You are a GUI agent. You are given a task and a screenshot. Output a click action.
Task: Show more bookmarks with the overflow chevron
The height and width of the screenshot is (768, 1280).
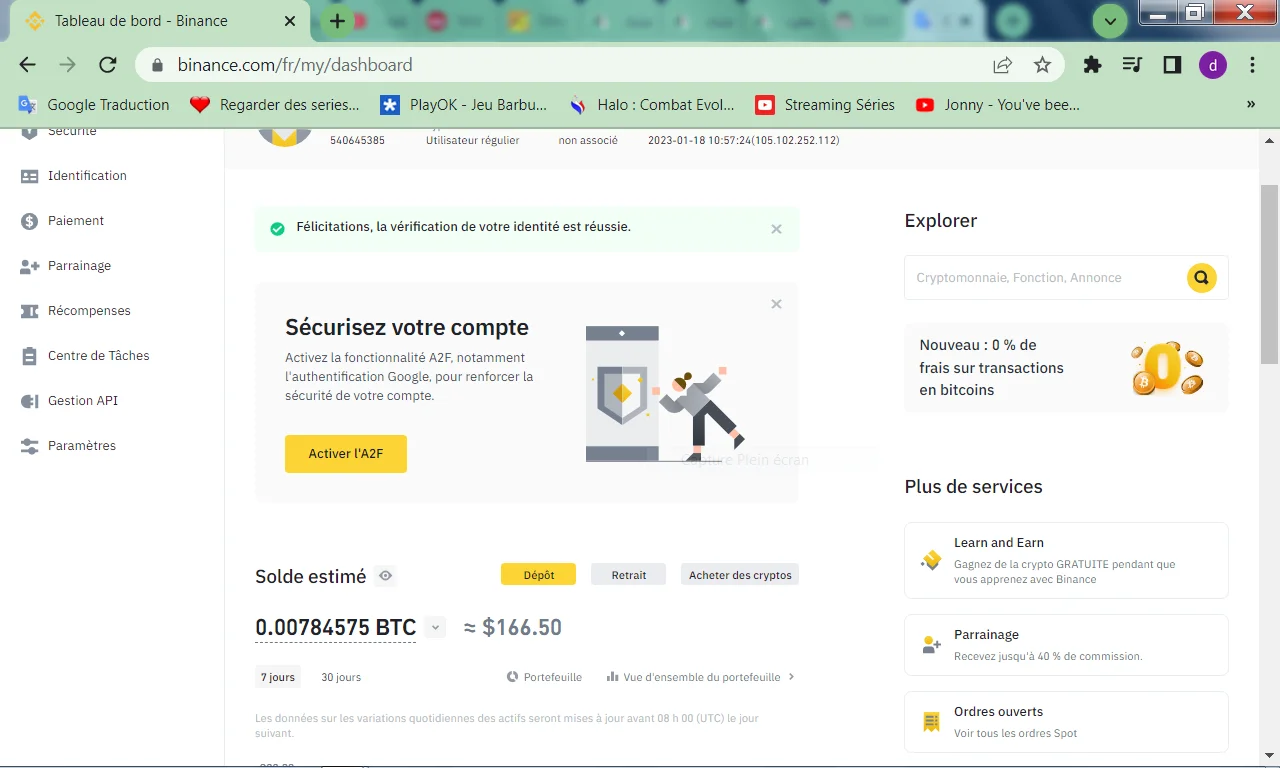point(1250,104)
